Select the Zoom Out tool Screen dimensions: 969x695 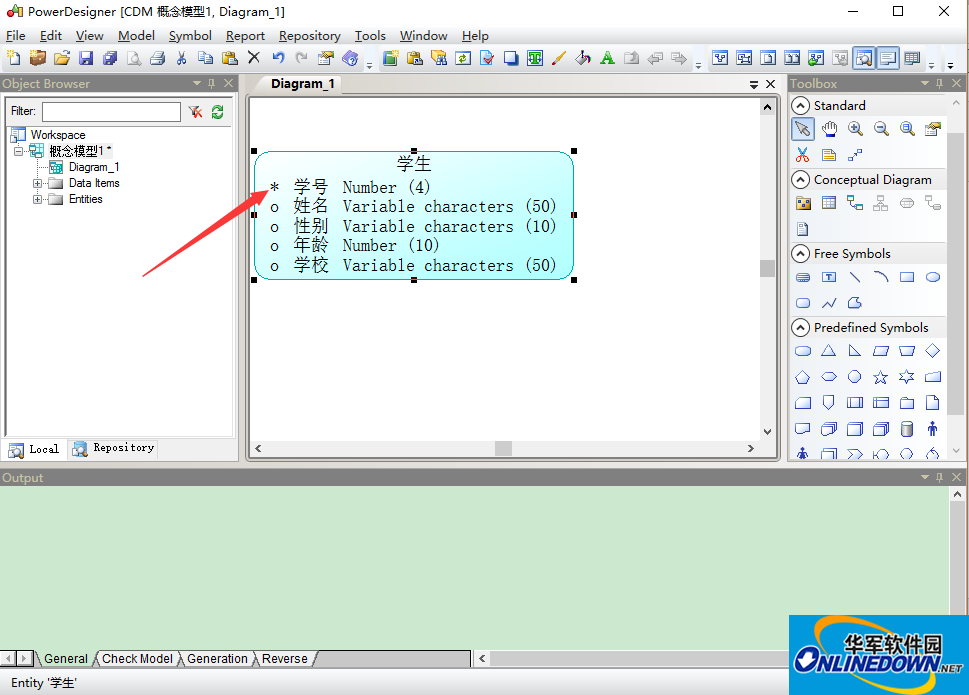click(881, 128)
